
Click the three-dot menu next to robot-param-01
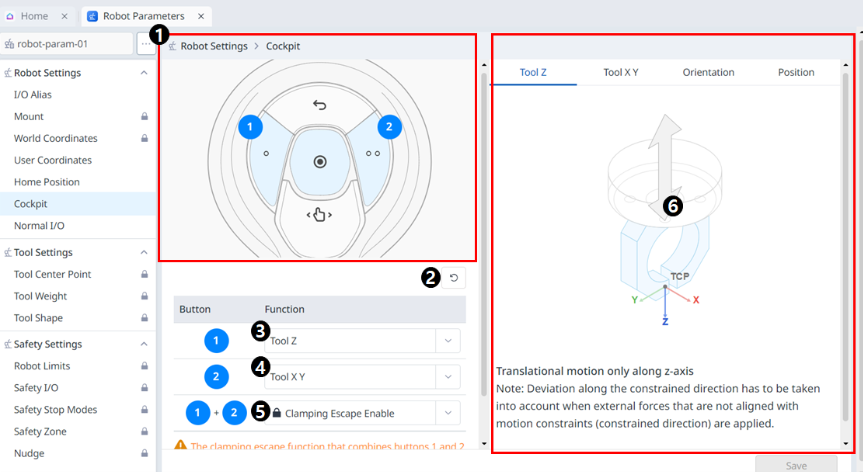tap(146, 44)
